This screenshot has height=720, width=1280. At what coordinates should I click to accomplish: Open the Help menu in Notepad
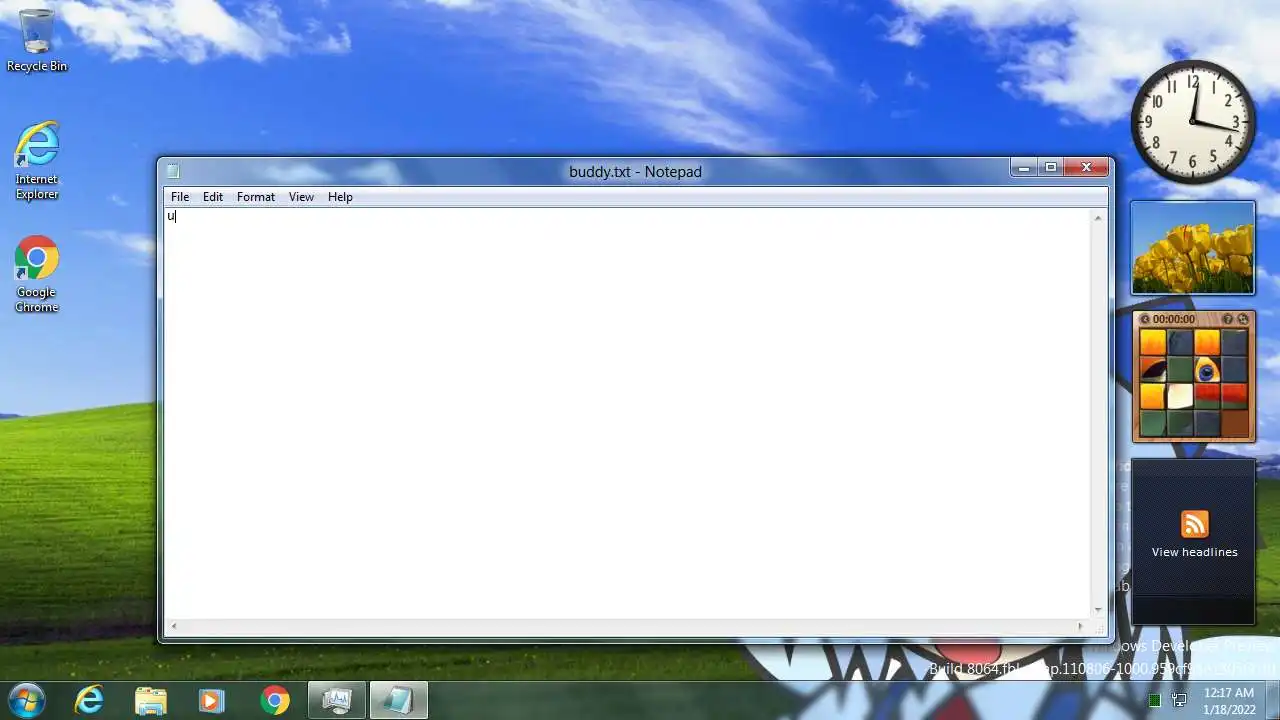tap(340, 197)
